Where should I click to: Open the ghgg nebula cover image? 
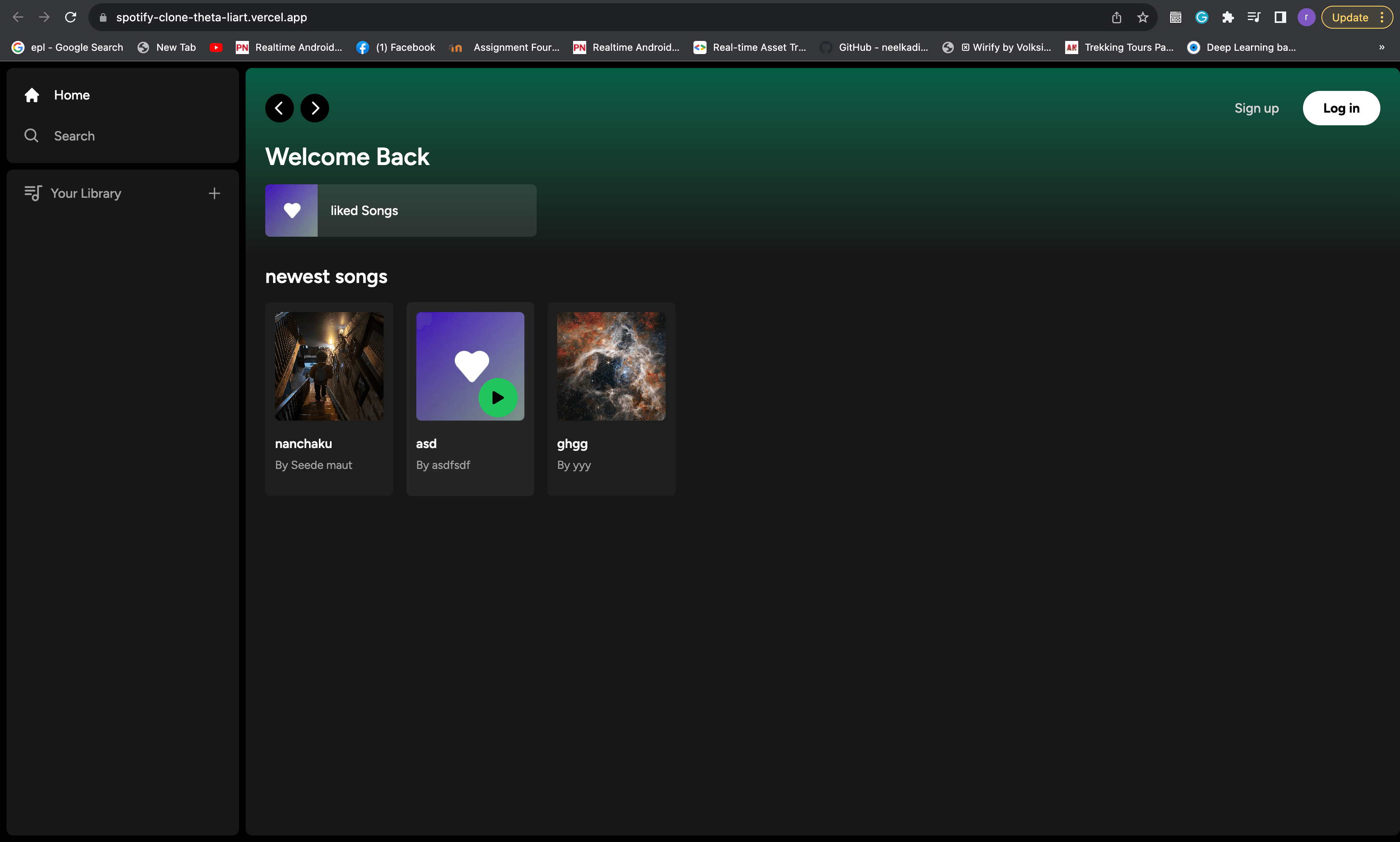[611, 366]
